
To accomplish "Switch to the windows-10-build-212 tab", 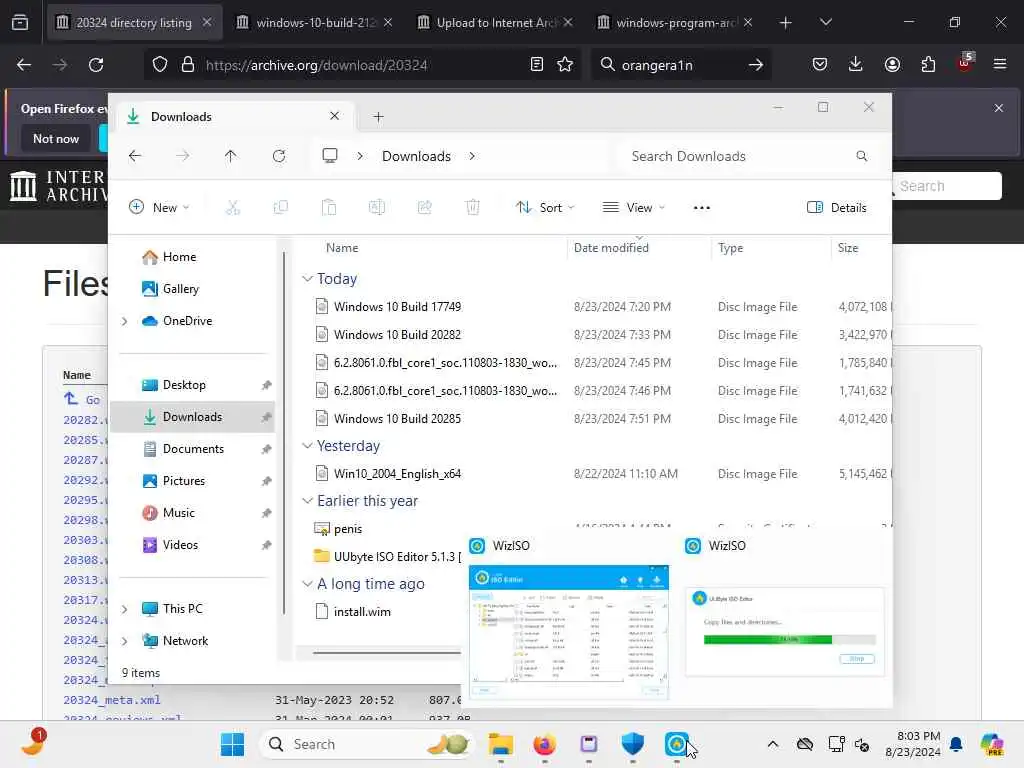I will pos(315,22).
